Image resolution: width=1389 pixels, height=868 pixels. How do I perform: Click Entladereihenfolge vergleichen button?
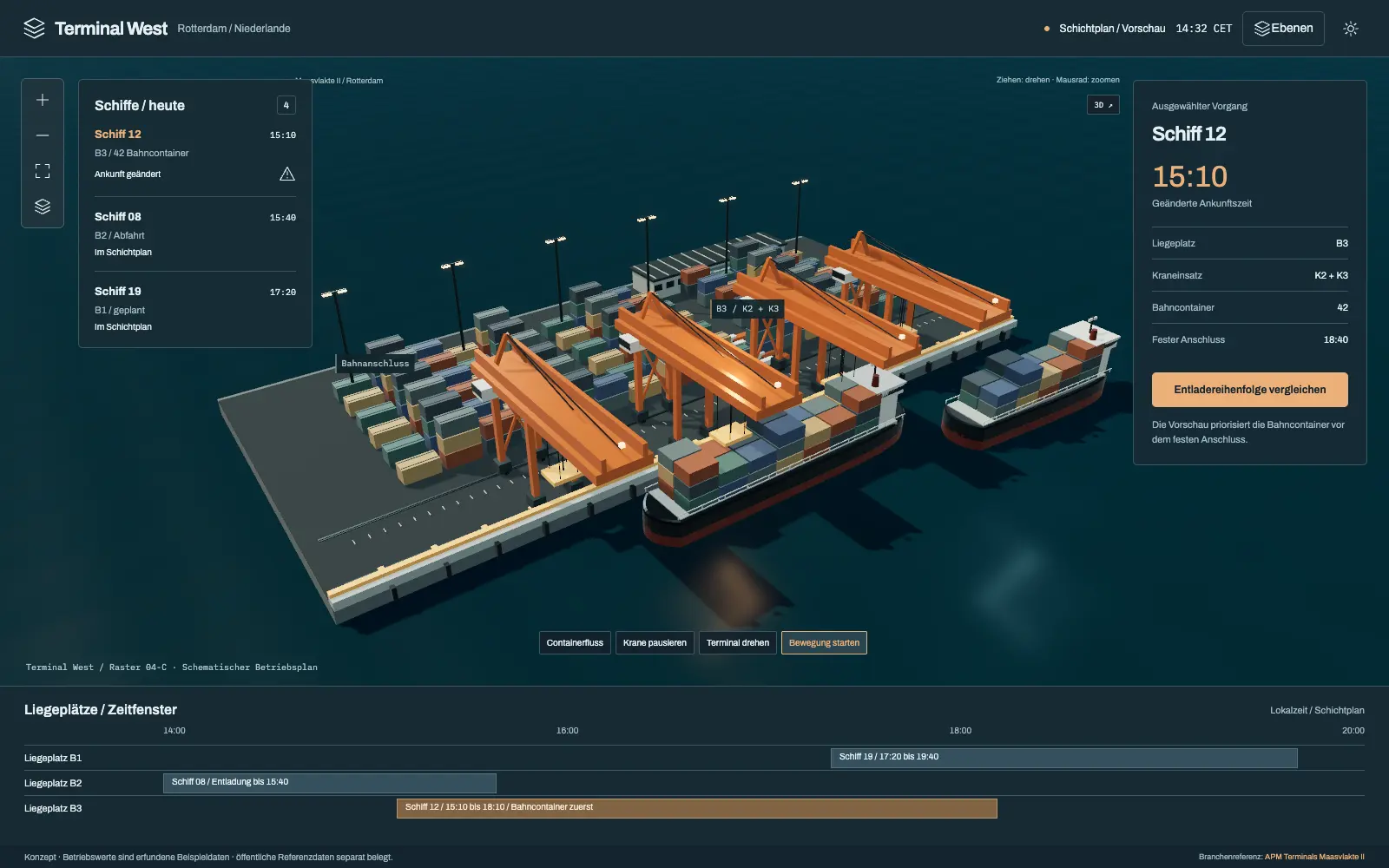tap(1250, 390)
